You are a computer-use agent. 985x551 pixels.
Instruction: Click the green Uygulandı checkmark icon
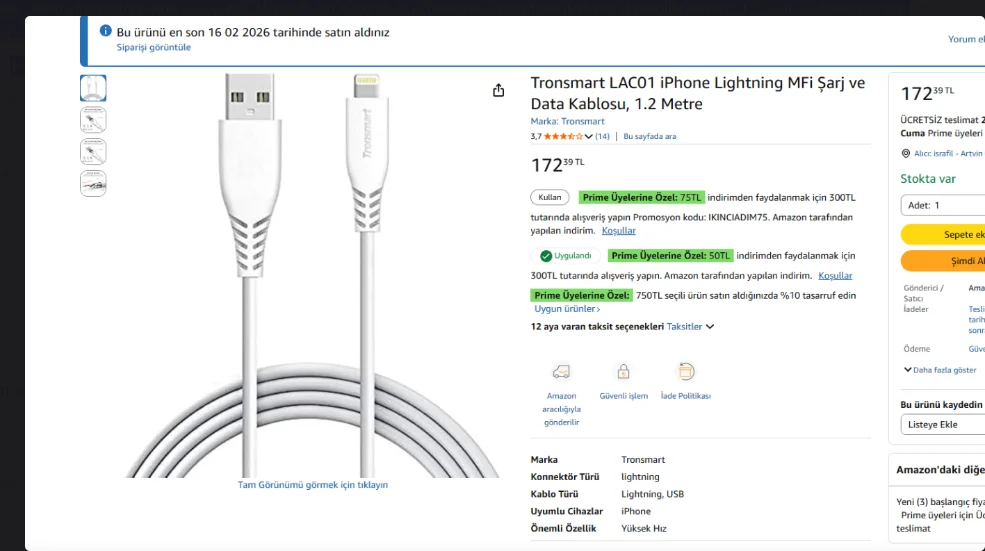(x=546, y=256)
